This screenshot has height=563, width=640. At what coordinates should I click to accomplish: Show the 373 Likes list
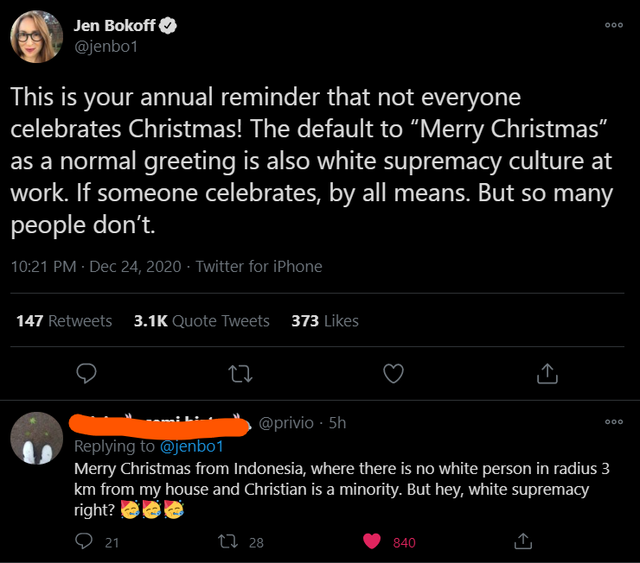click(x=325, y=321)
